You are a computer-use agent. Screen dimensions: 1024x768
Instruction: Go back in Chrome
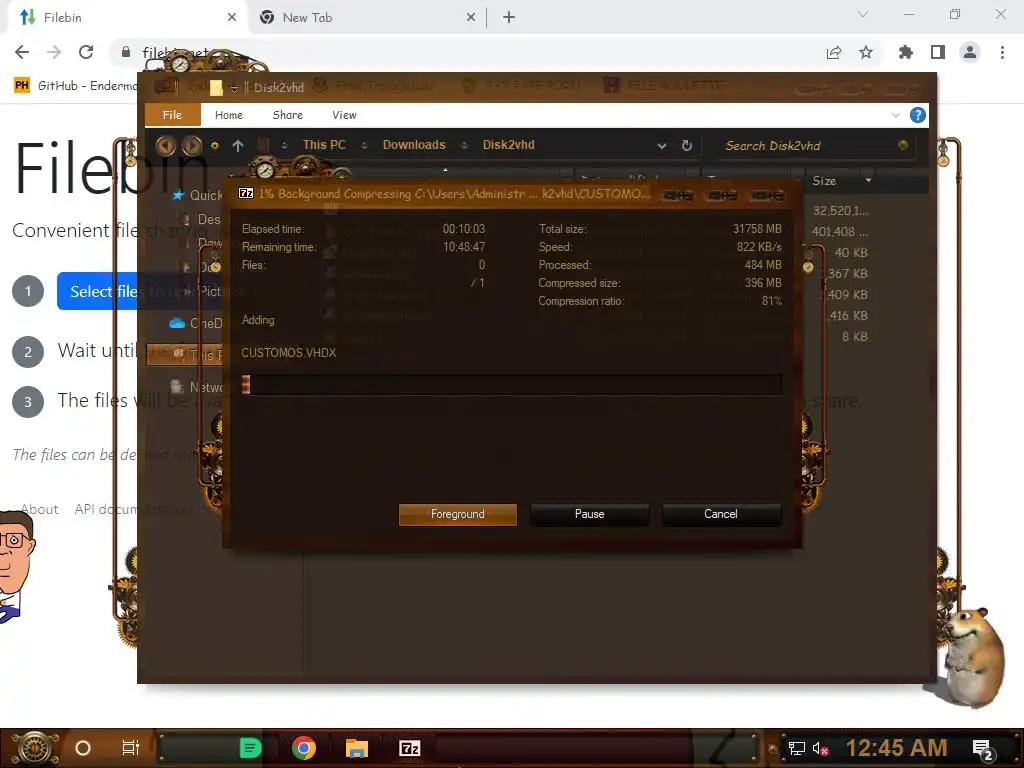tap(22, 52)
